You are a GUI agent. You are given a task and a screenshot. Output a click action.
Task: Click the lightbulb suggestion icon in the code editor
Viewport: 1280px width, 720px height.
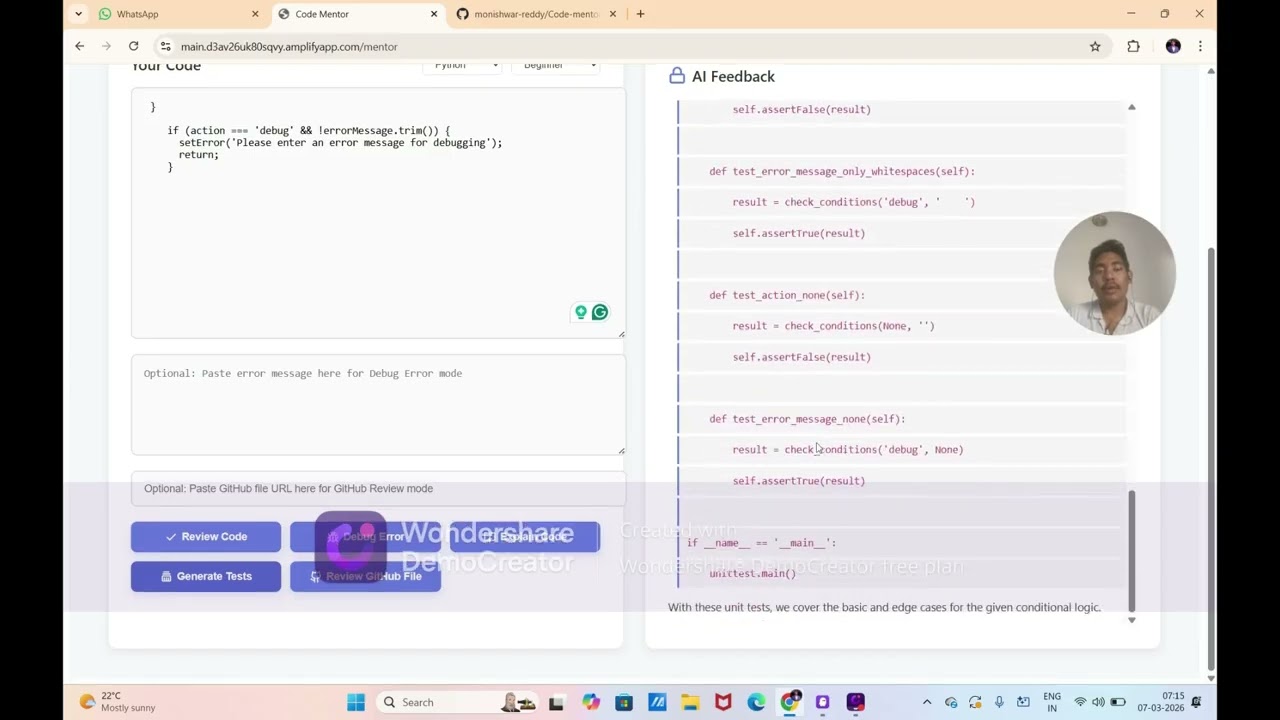(580, 312)
